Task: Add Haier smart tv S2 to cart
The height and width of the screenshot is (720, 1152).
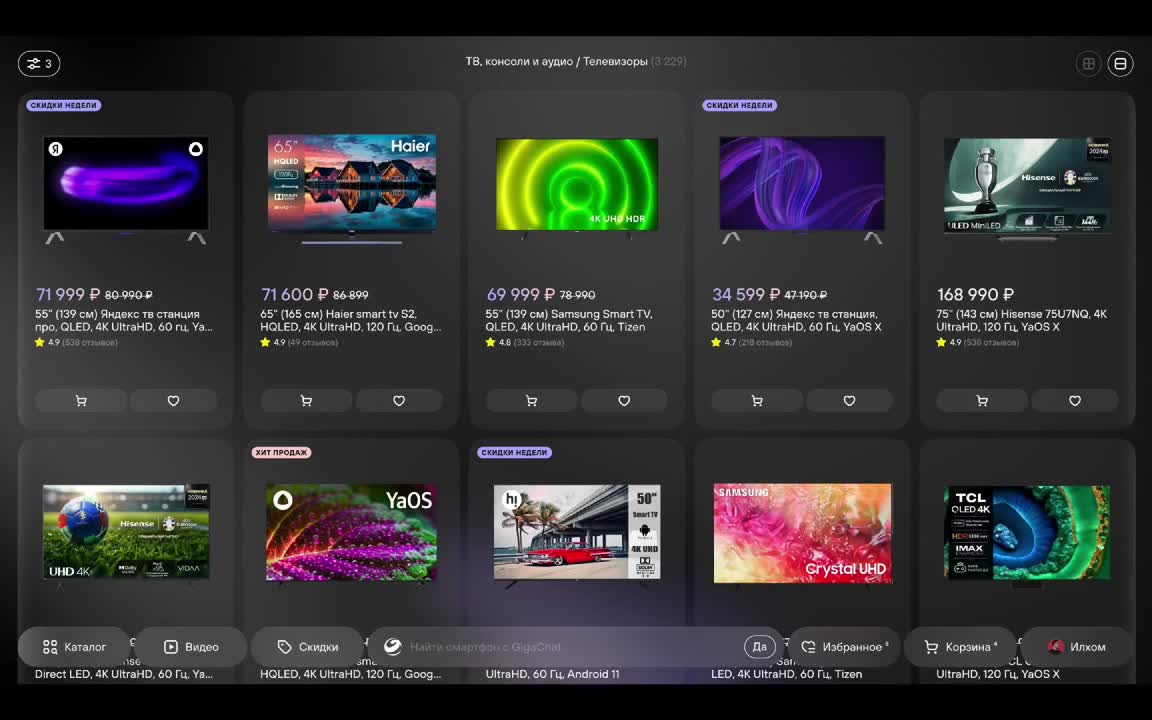Action: pyautogui.click(x=306, y=400)
